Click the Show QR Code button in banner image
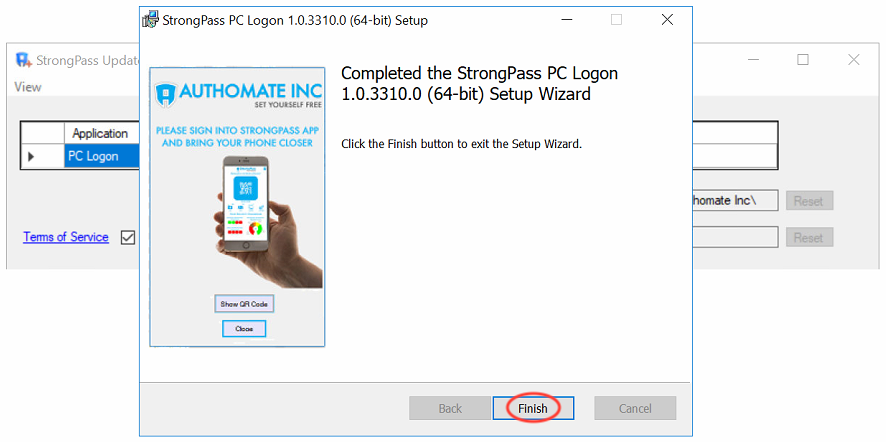Image resolution: width=886 pixels, height=442 pixels. tap(244, 304)
